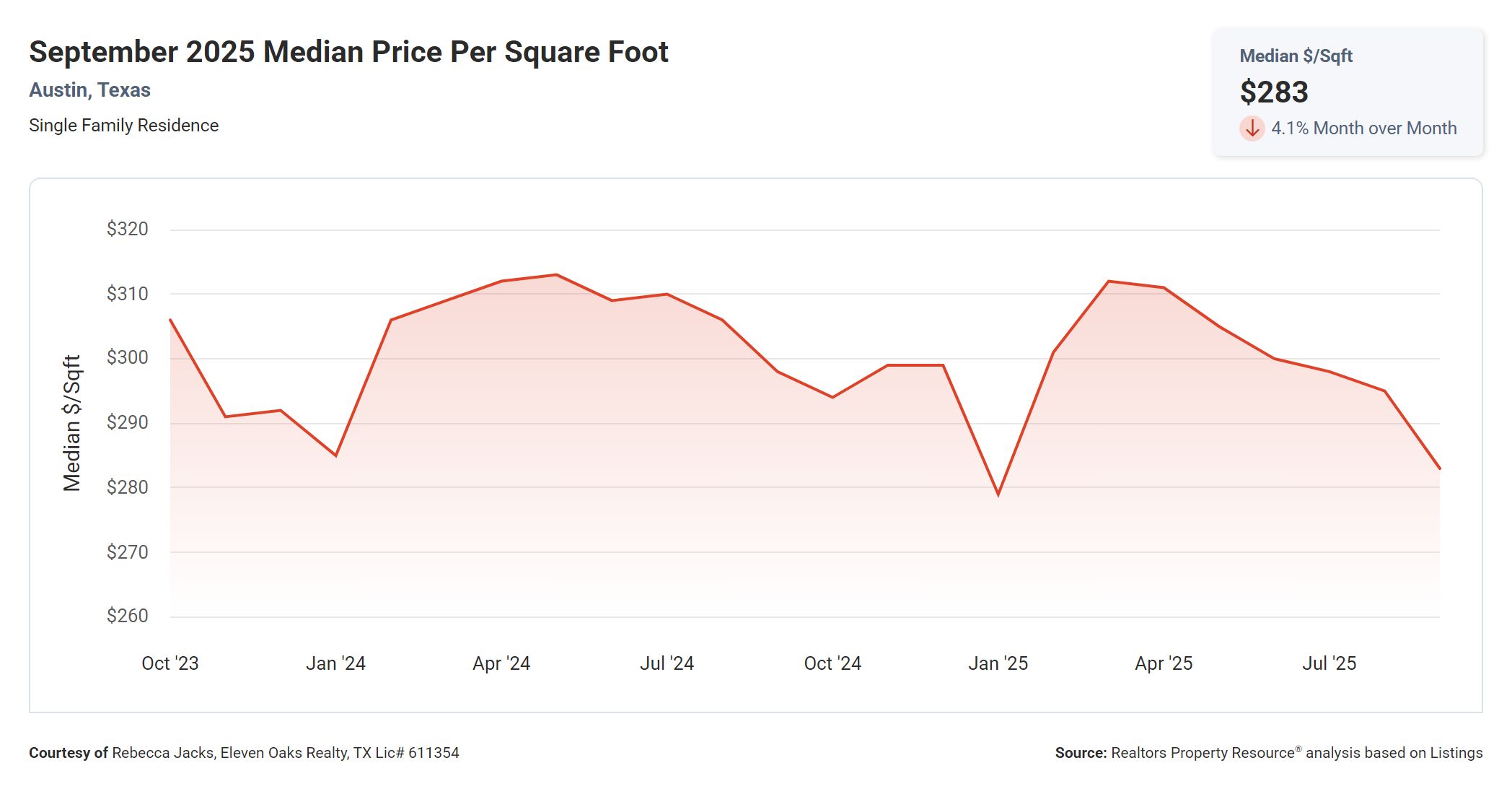Select the Jan '24 axis label

(335, 663)
